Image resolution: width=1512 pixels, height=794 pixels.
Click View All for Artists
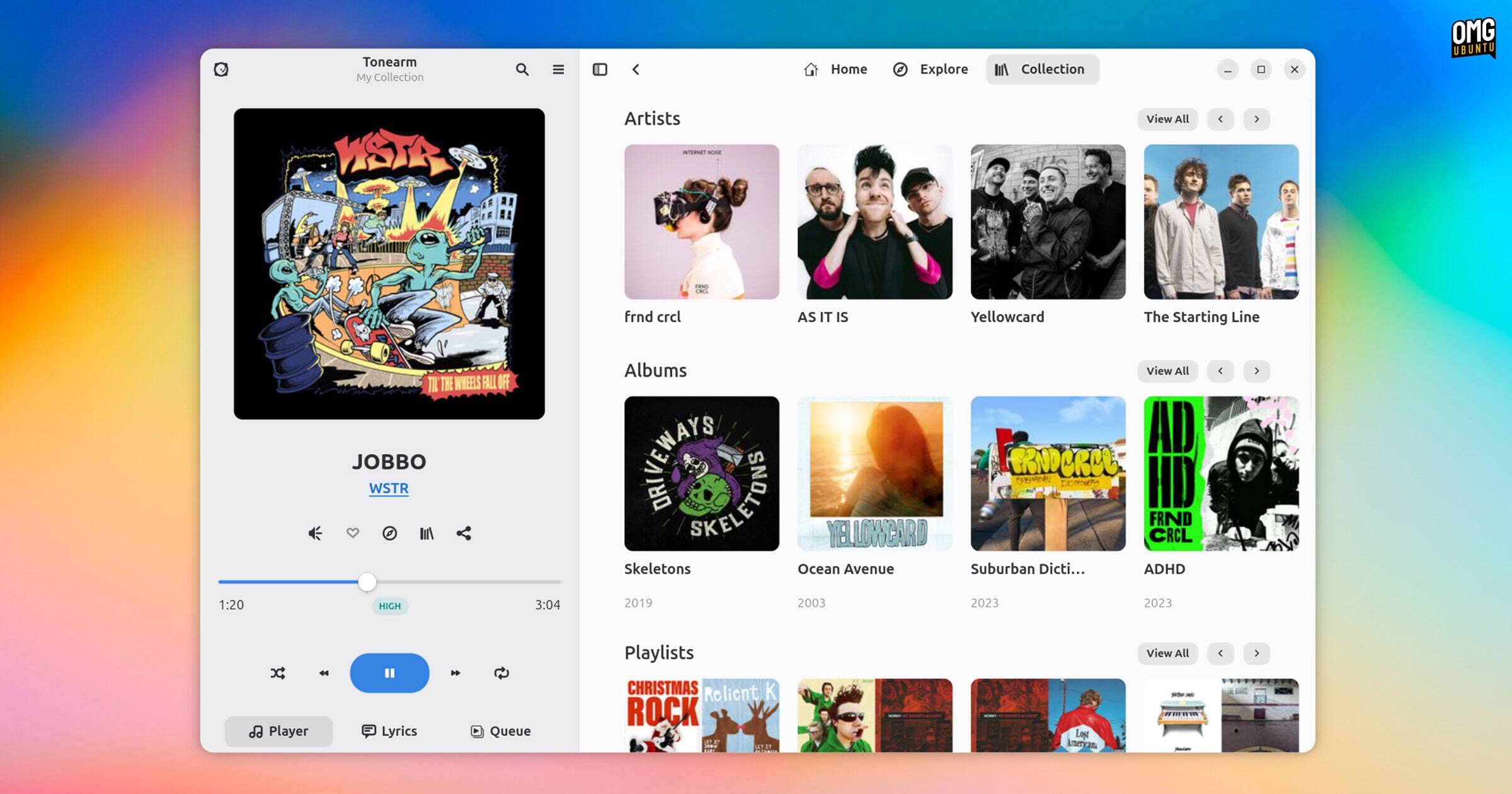pos(1167,119)
